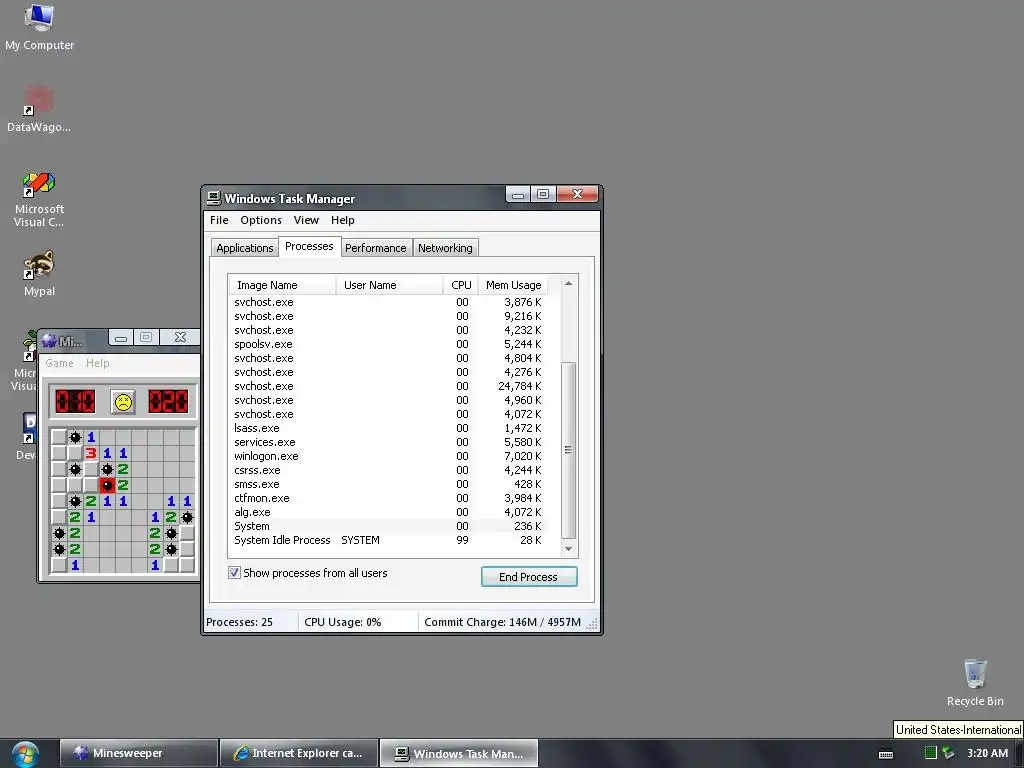
Task: Click the Minesweeper window title icon
Action: (x=50, y=340)
